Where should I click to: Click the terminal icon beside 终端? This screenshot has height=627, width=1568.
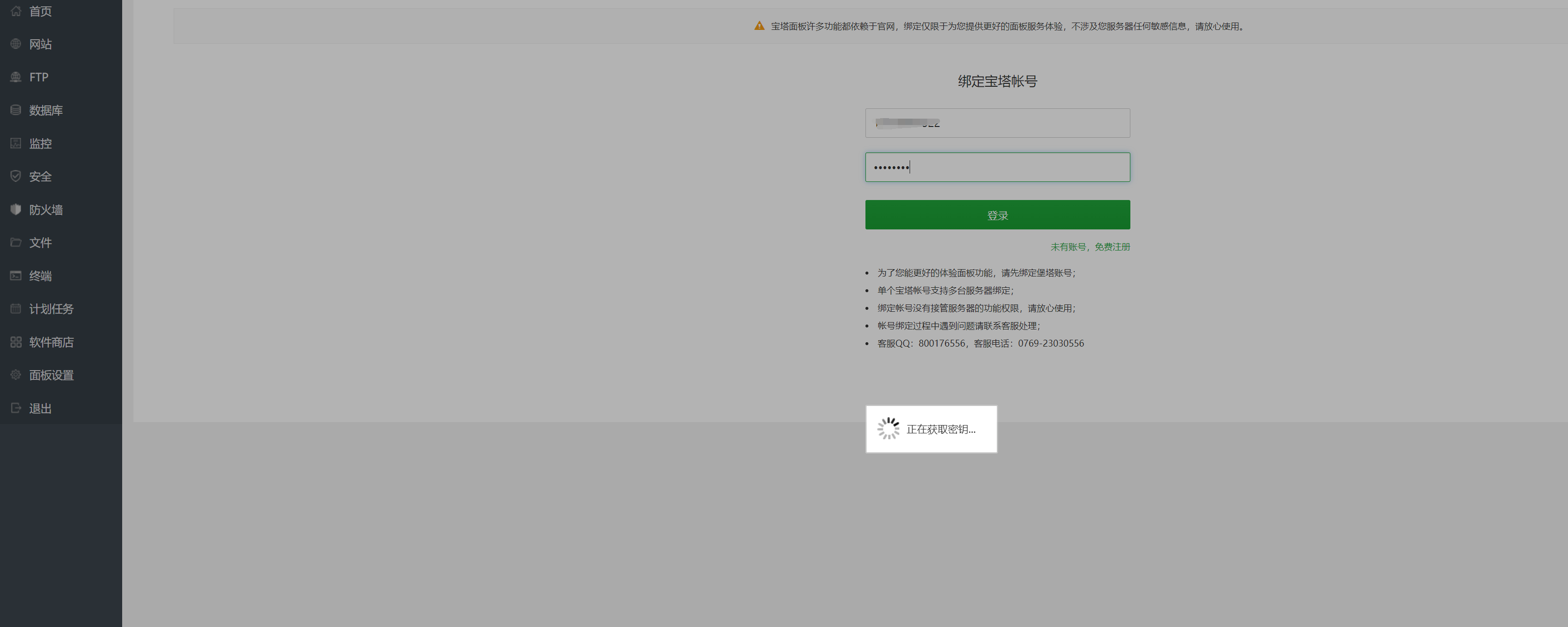click(16, 276)
